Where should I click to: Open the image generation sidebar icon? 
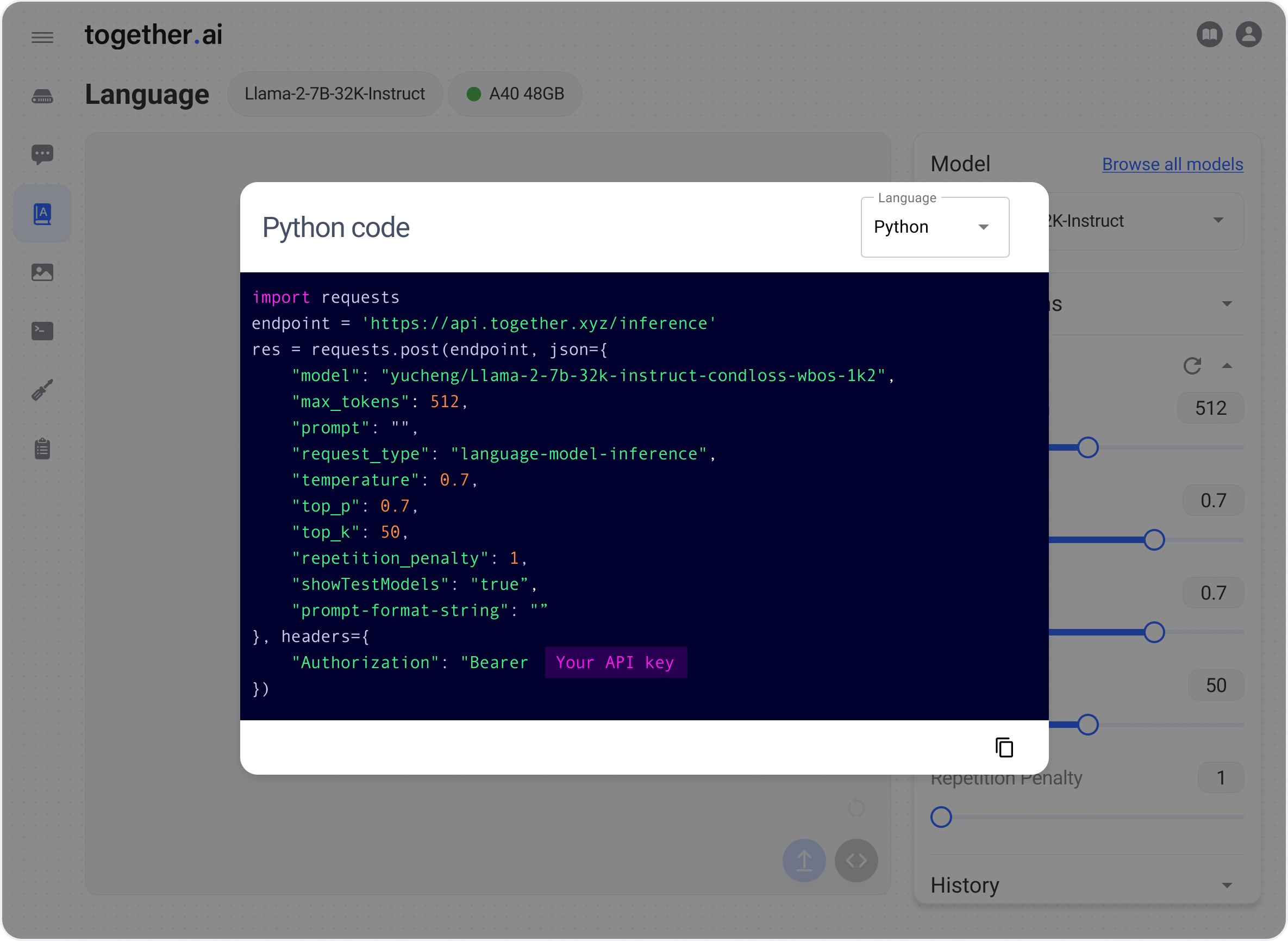[x=42, y=272]
